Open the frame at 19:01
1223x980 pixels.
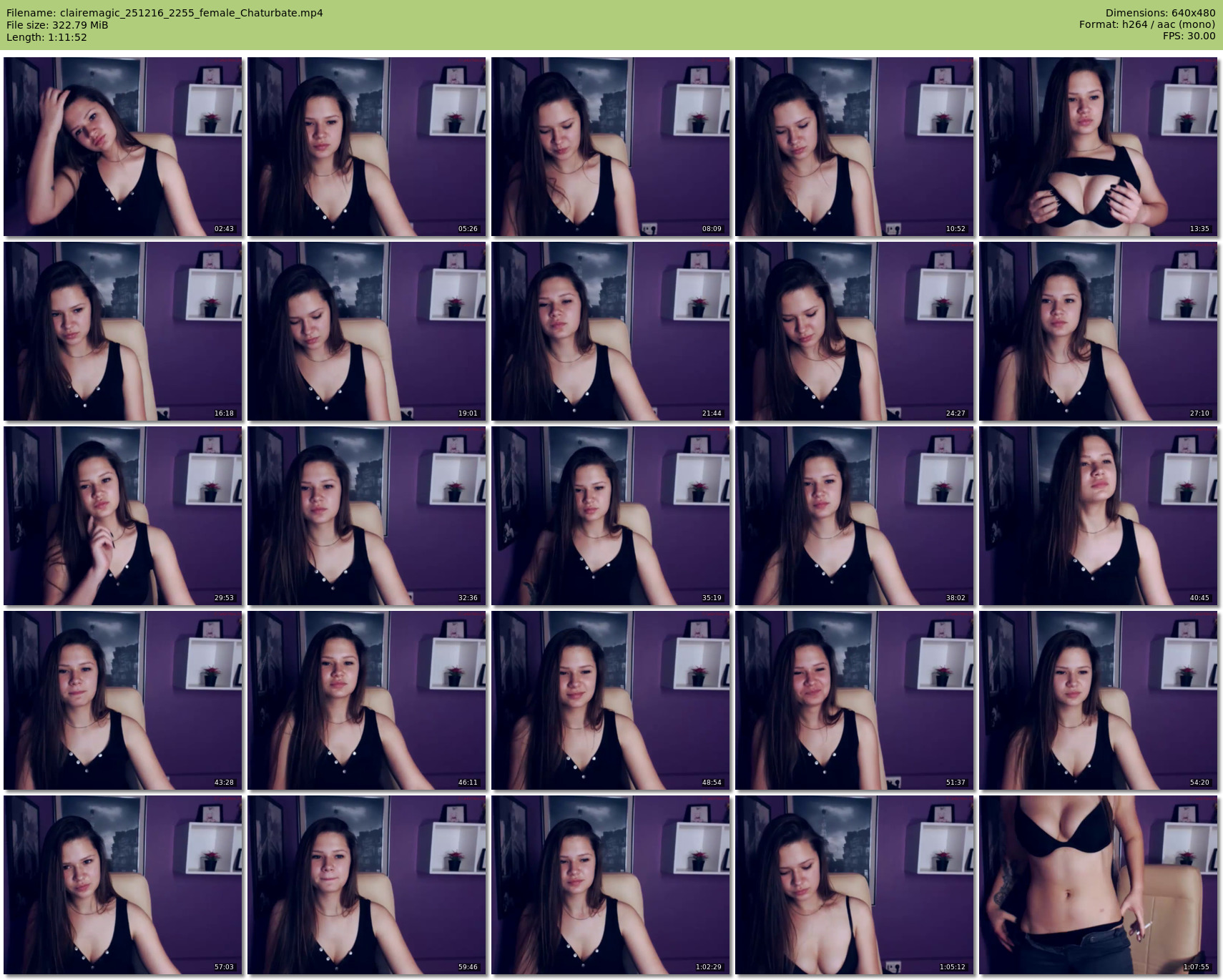point(367,331)
